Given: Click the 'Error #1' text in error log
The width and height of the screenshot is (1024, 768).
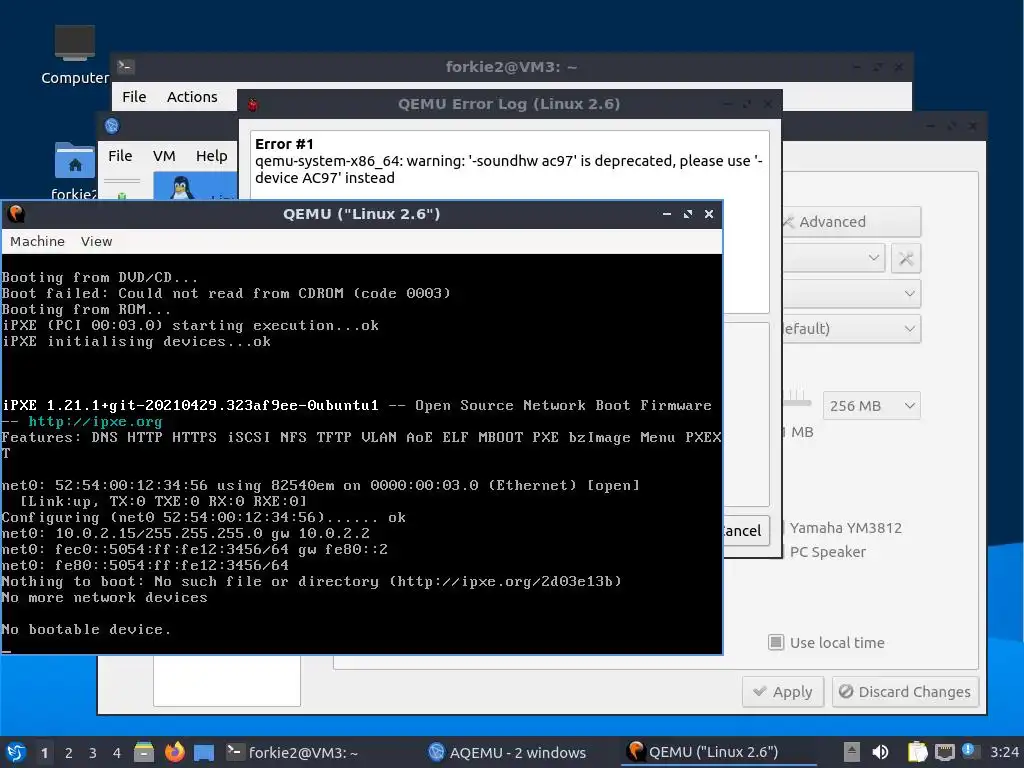Looking at the screenshot, I should click(284, 144).
